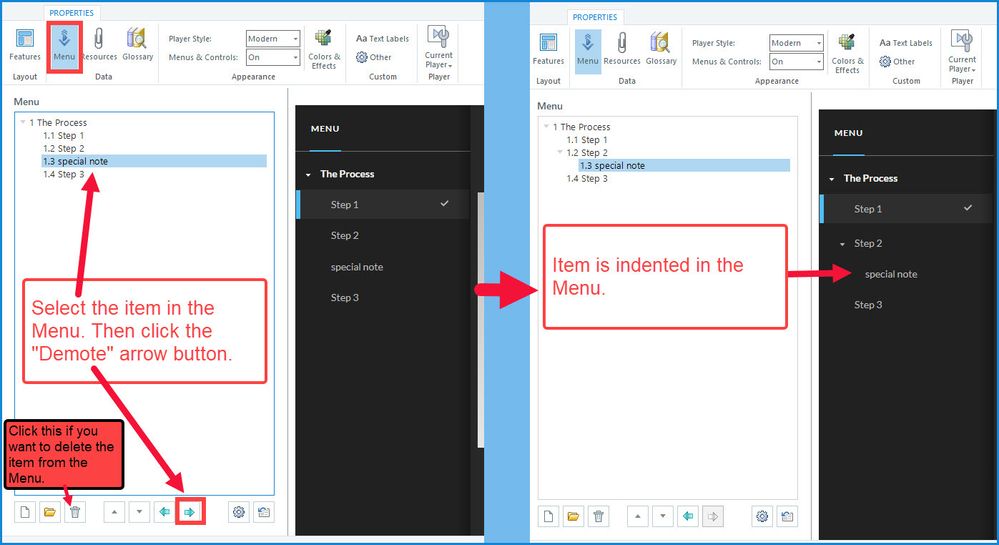Collapse '1 The Process' tree node, right screenshot

point(547,126)
